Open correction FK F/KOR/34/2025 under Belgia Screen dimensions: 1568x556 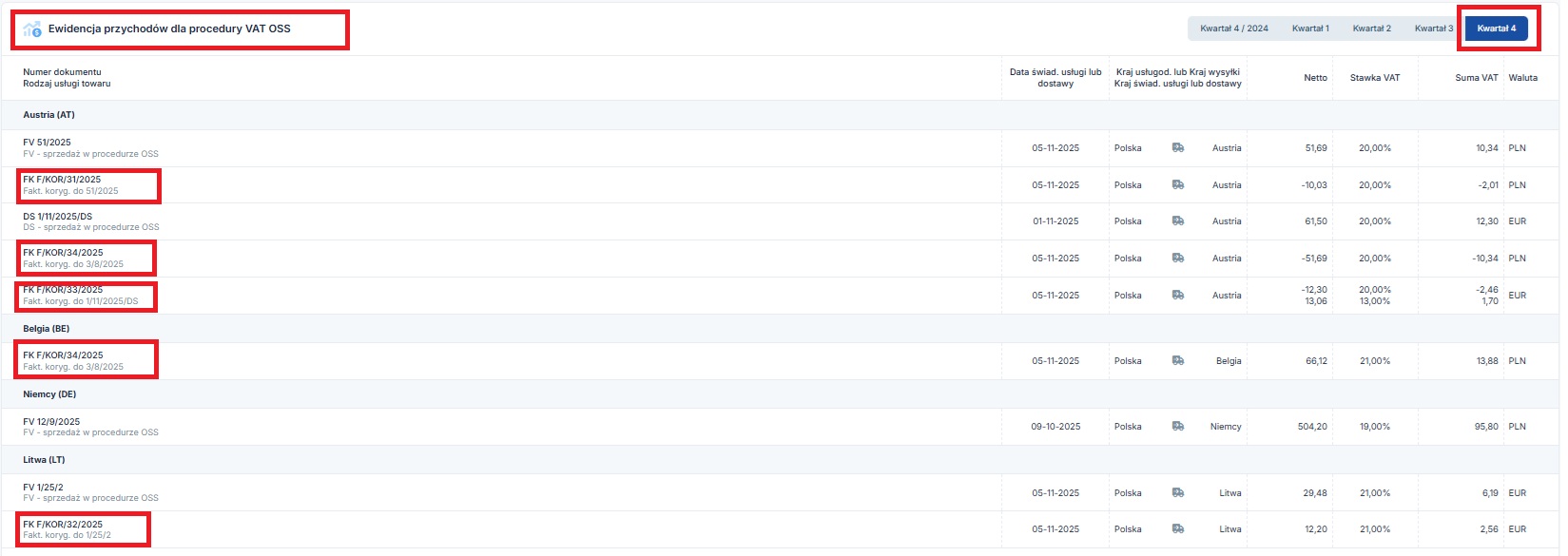pos(63,355)
